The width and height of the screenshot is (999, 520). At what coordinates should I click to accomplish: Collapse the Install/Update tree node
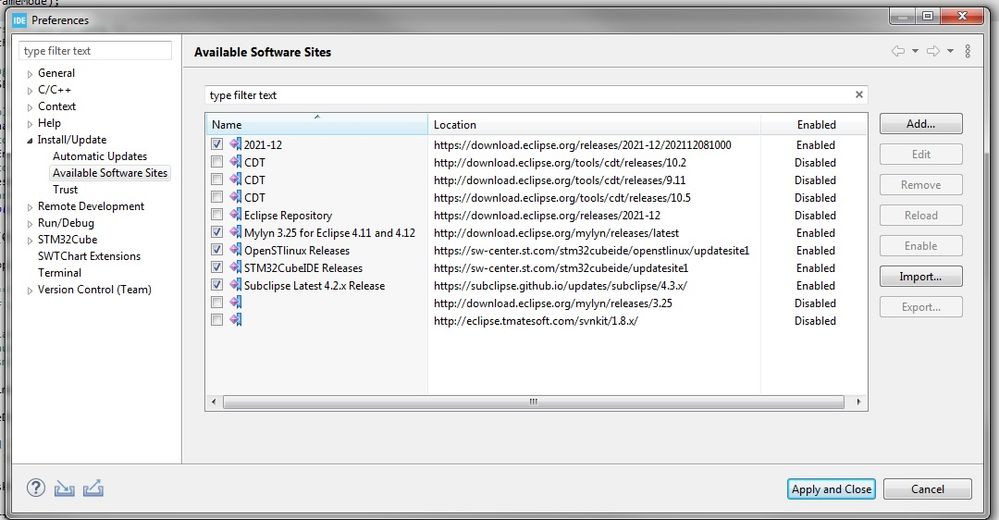(29, 140)
